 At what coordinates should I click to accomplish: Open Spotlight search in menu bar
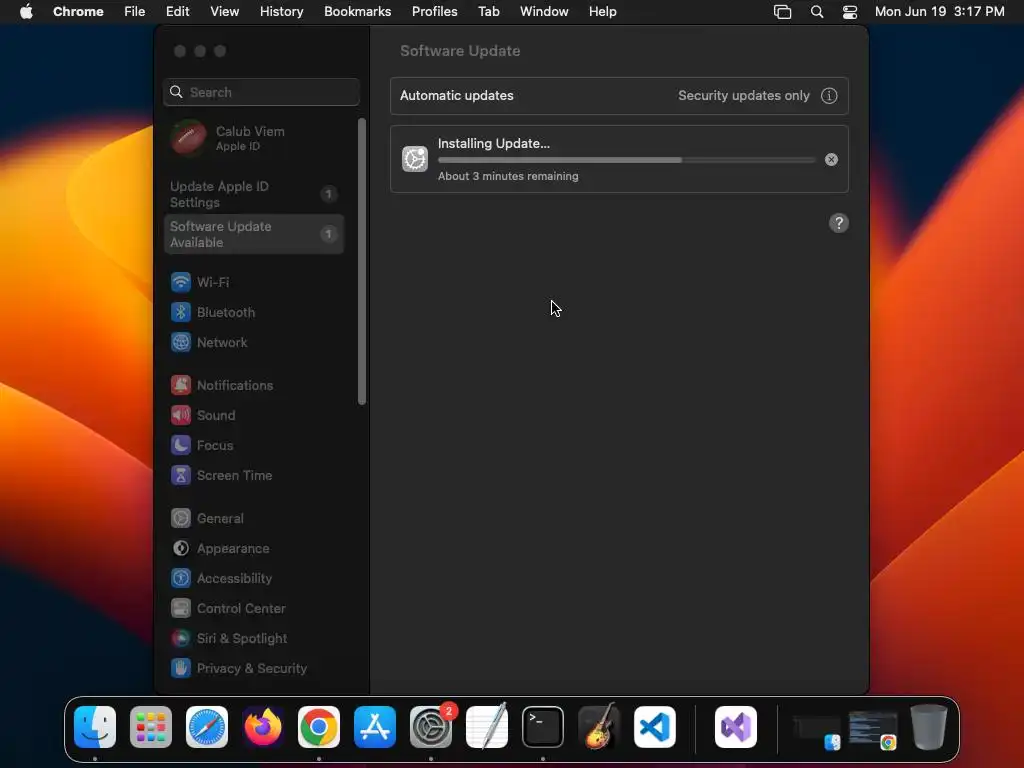point(816,12)
